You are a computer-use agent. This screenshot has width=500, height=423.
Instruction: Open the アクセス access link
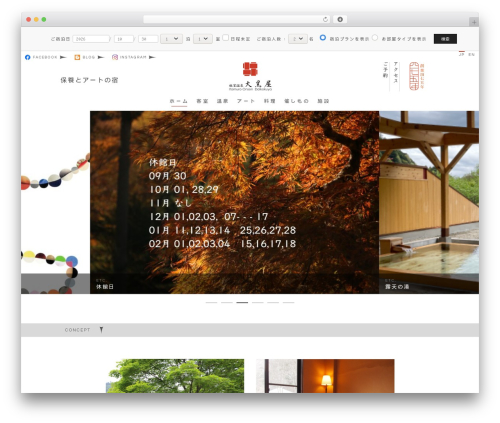(x=396, y=72)
